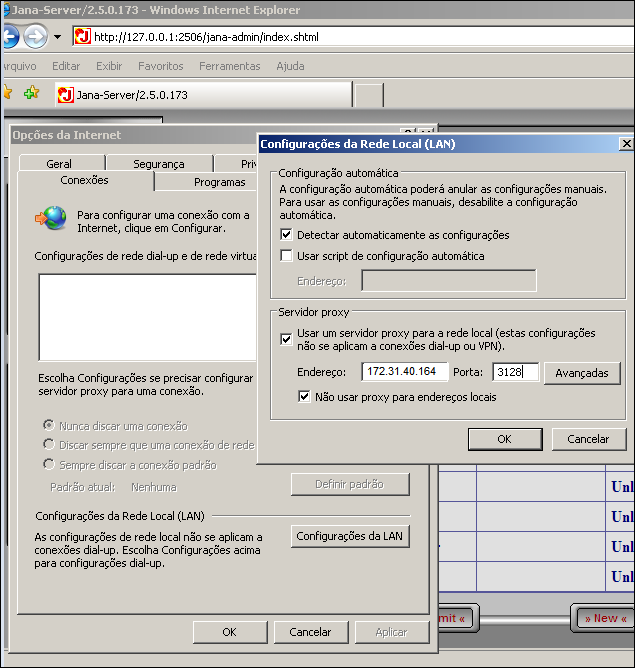Open the recent pages dropdown arrow
This screenshot has width=635, height=668.
pos(57,37)
